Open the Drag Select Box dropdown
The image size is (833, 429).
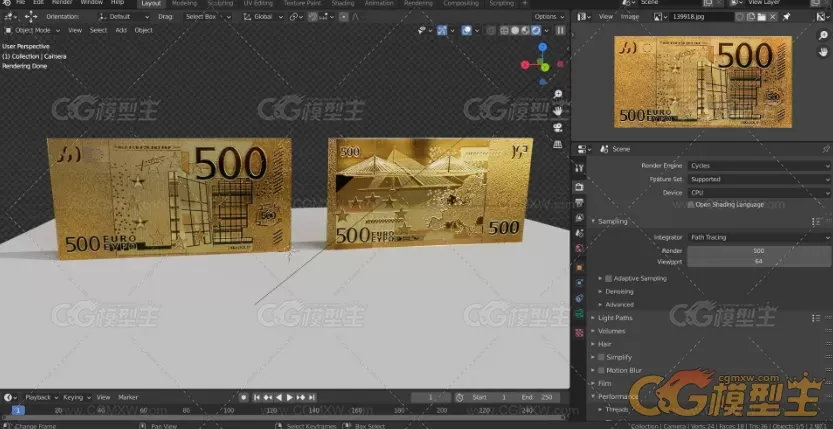[208, 16]
